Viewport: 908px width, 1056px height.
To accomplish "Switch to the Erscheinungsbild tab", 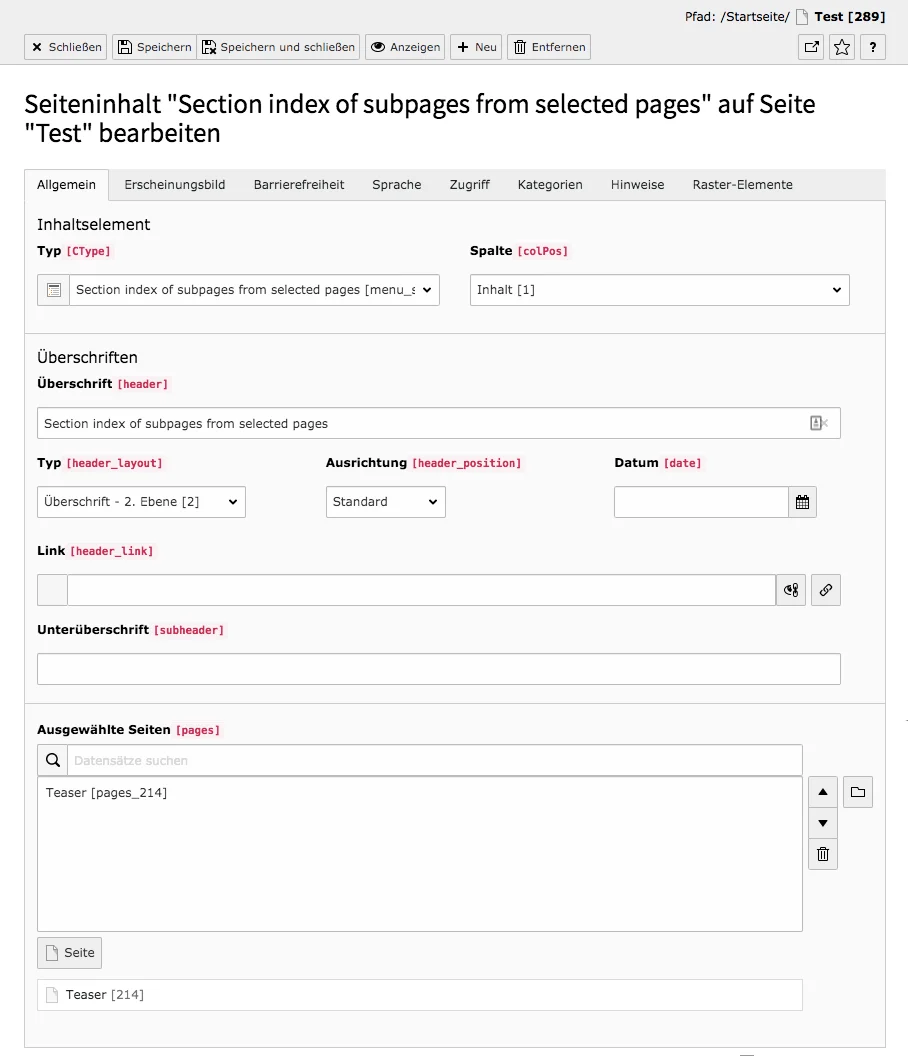I will pos(174,184).
